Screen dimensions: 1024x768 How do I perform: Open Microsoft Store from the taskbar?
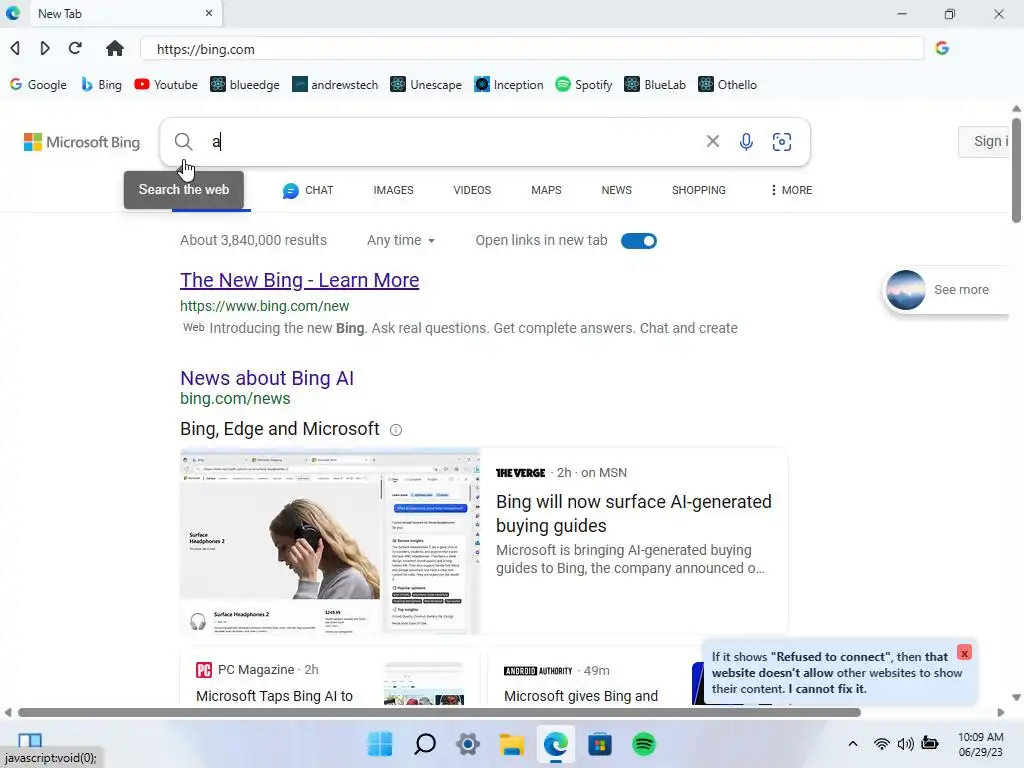click(x=600, y=744)
